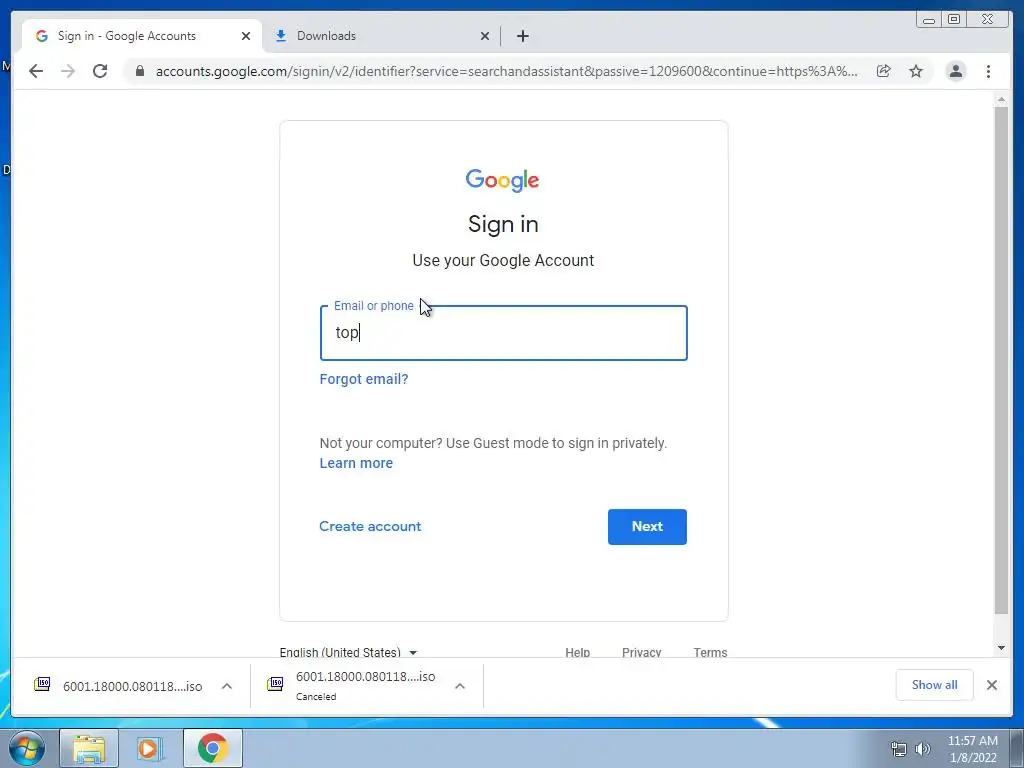
Task: Open the Learn more link
Action: (356, 463)
